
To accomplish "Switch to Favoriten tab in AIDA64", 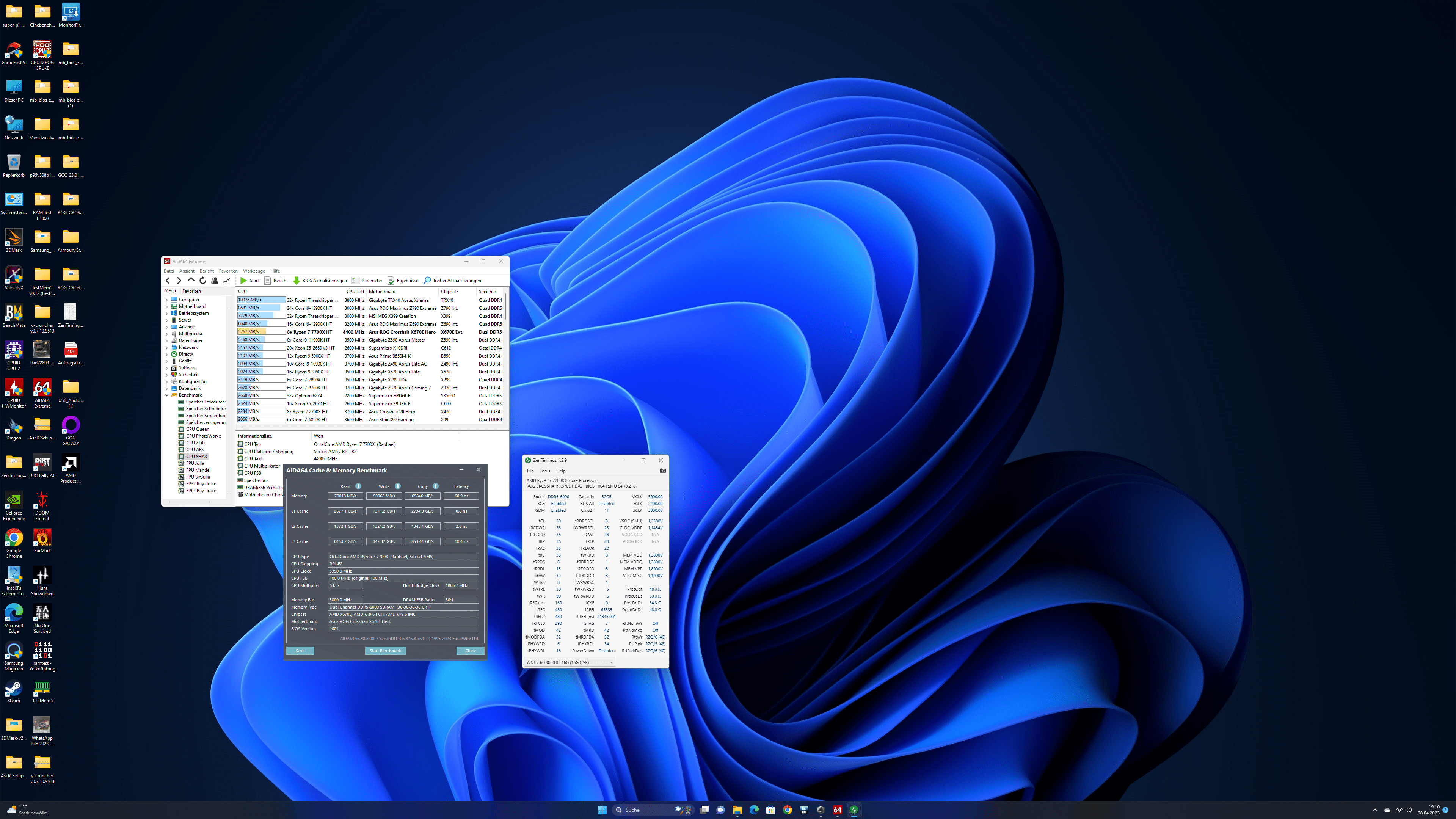I will click(x=191, y=291).
